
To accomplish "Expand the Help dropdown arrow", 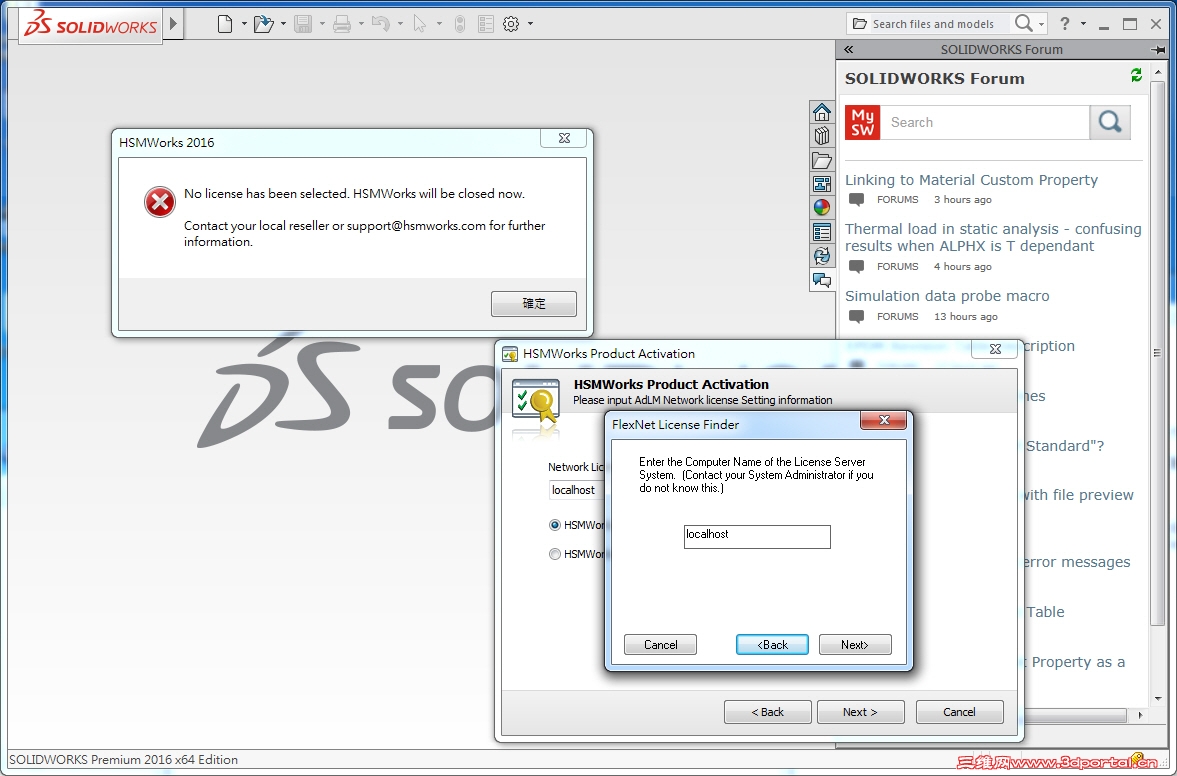I will click(1083, 24).
